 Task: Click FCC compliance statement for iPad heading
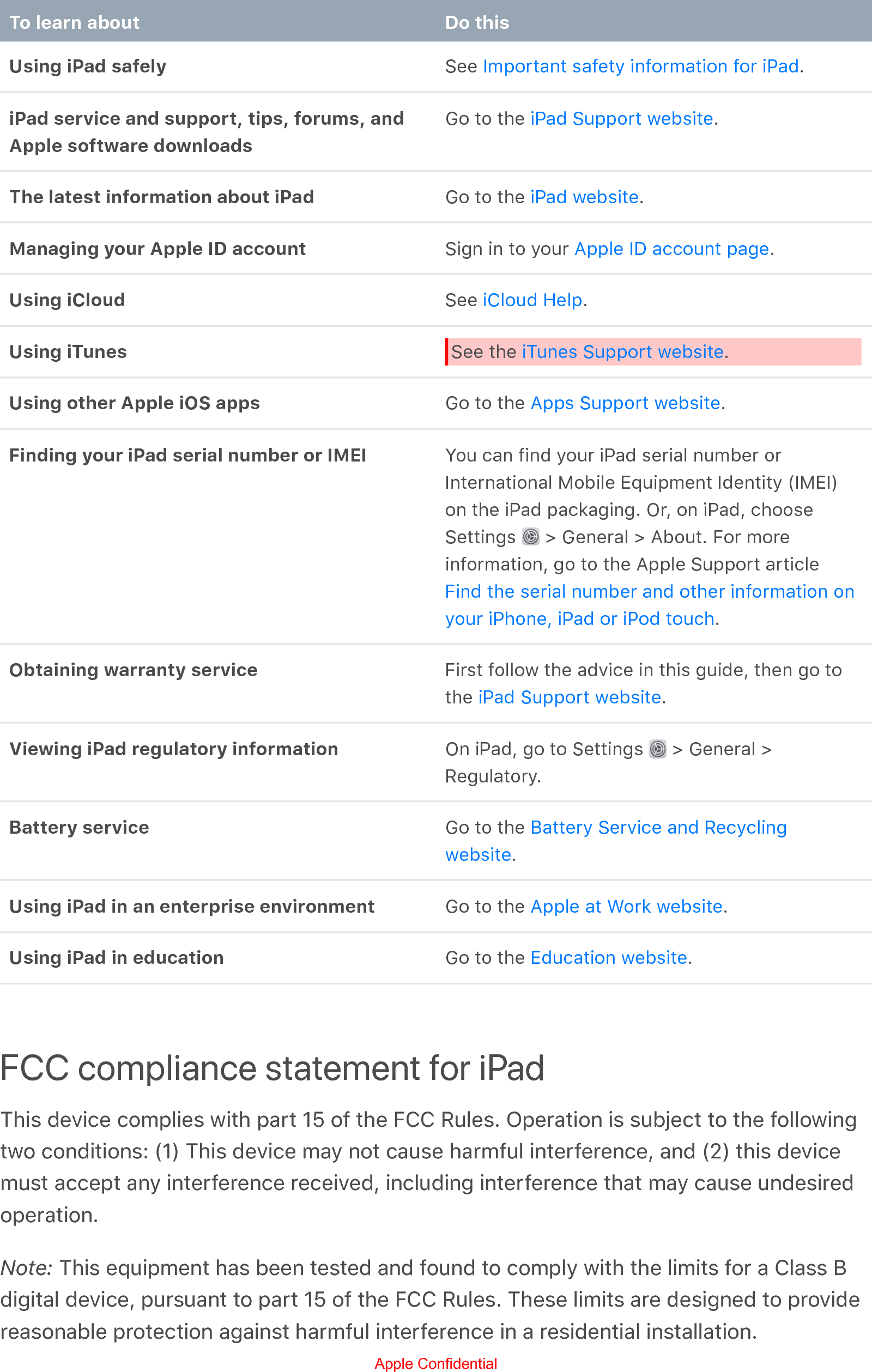pos(272,1069)
